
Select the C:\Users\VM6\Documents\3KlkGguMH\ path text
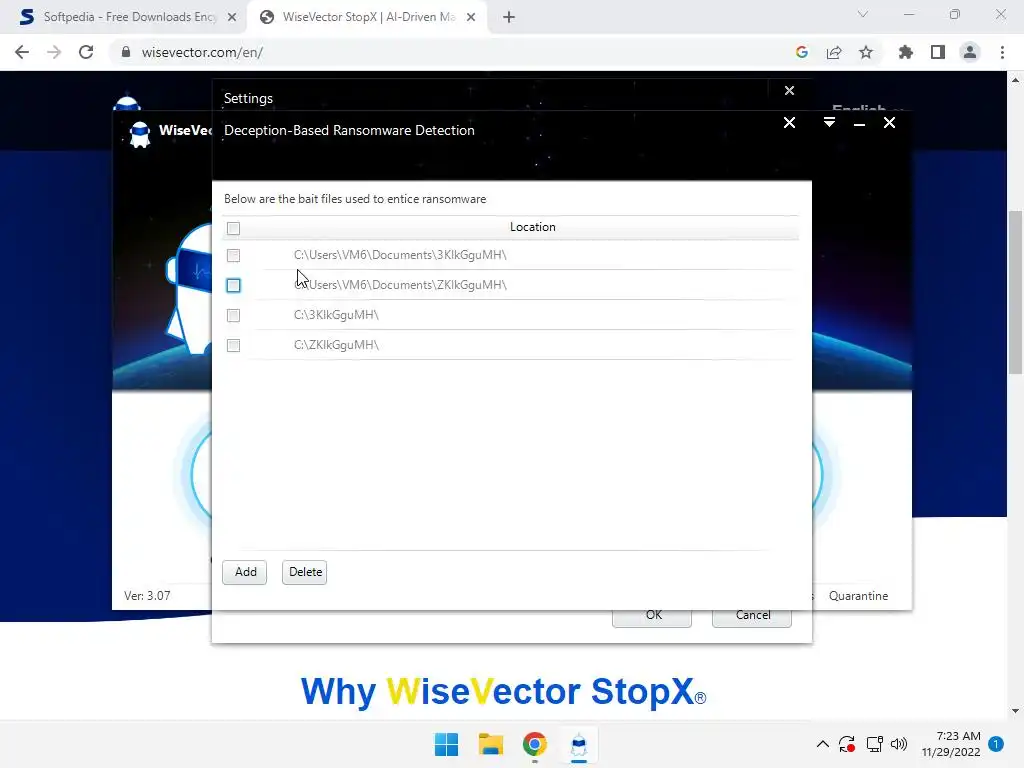(x=400, y=255)
